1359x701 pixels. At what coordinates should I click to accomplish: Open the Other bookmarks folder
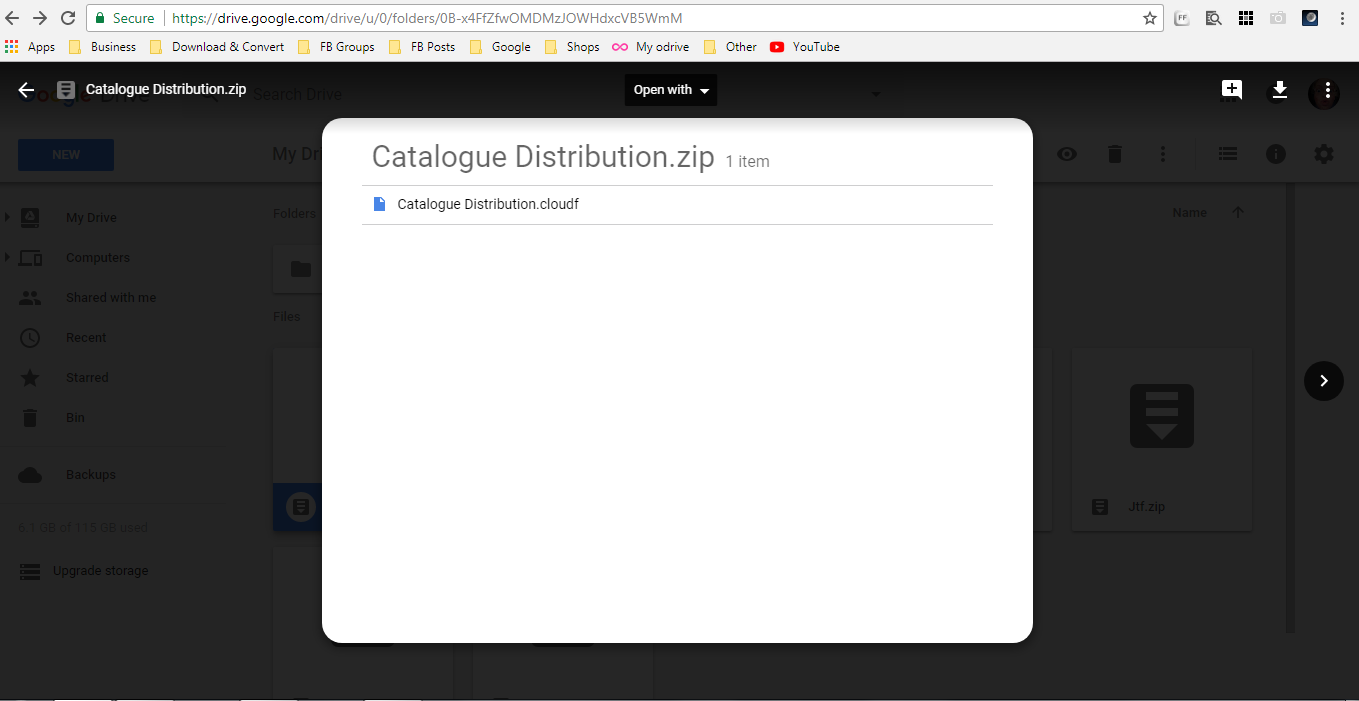pos(731,47)
